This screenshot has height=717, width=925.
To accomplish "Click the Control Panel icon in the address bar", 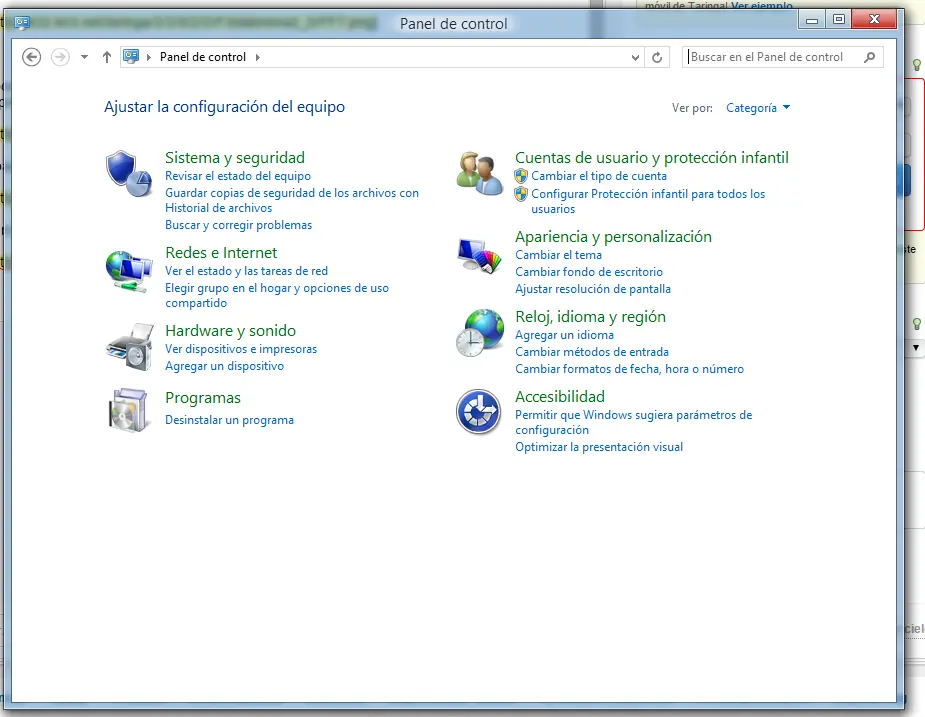I will tap(131, 57).
